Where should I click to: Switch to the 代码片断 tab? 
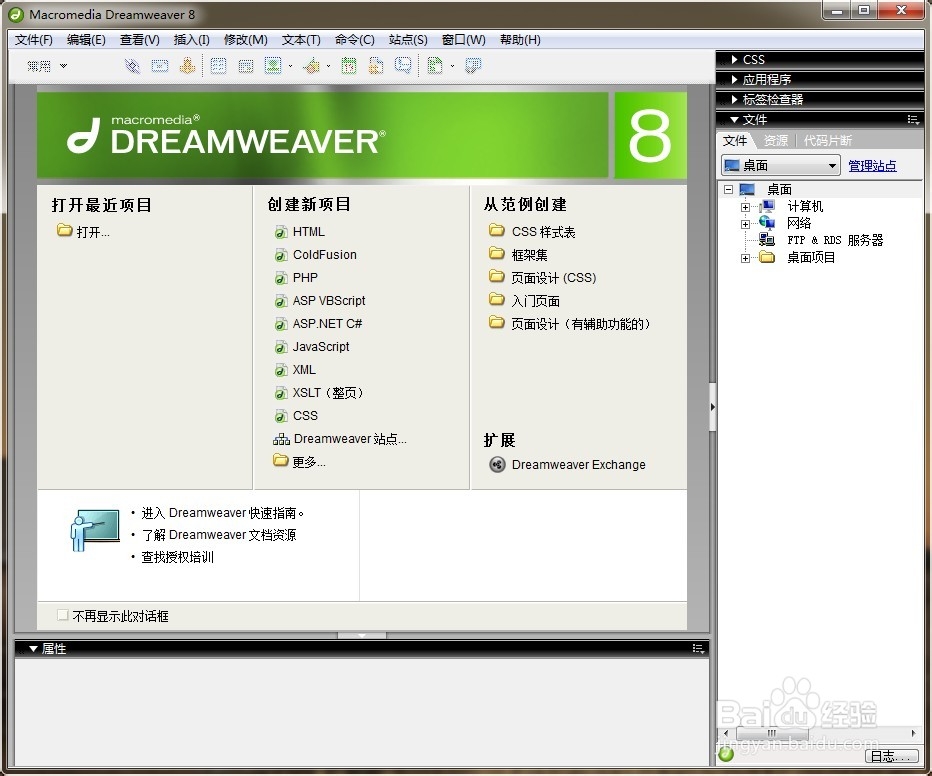(827, 141)
